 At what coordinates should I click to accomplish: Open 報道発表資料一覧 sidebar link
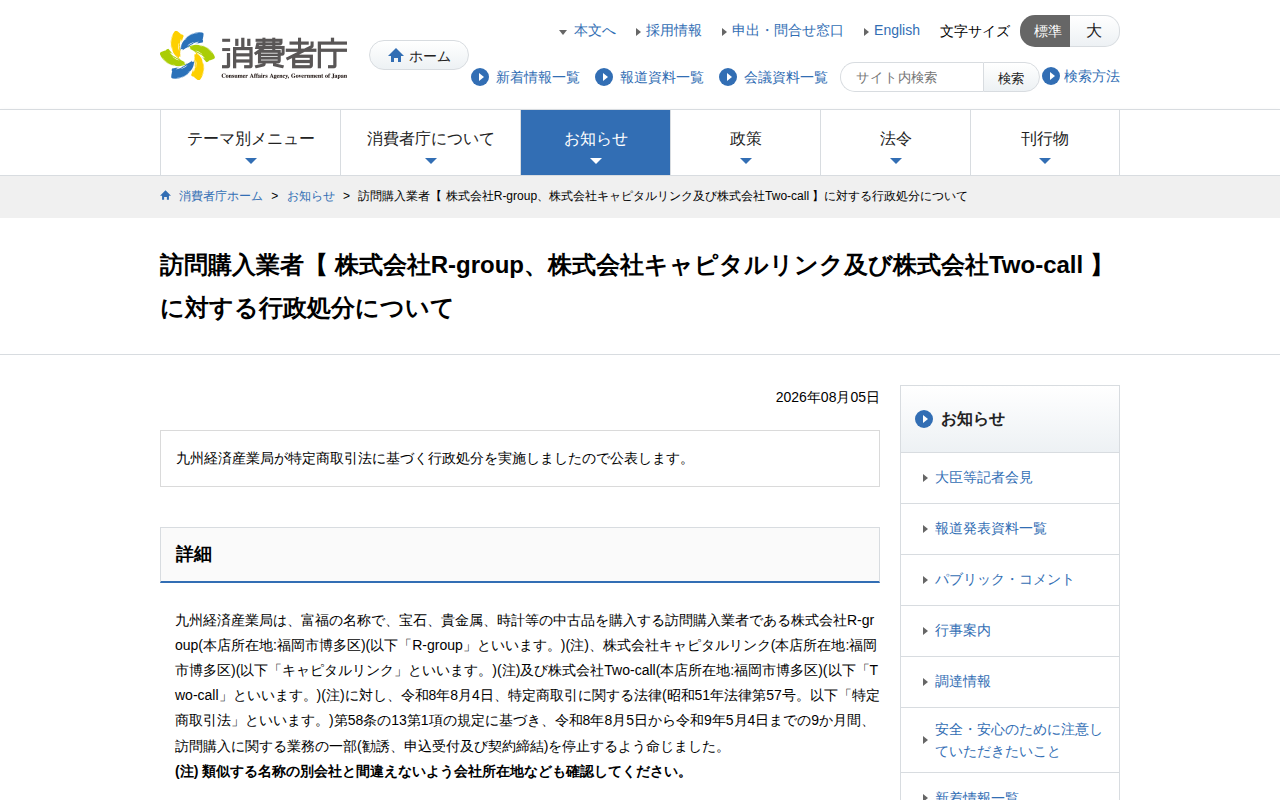(1010, 529)
